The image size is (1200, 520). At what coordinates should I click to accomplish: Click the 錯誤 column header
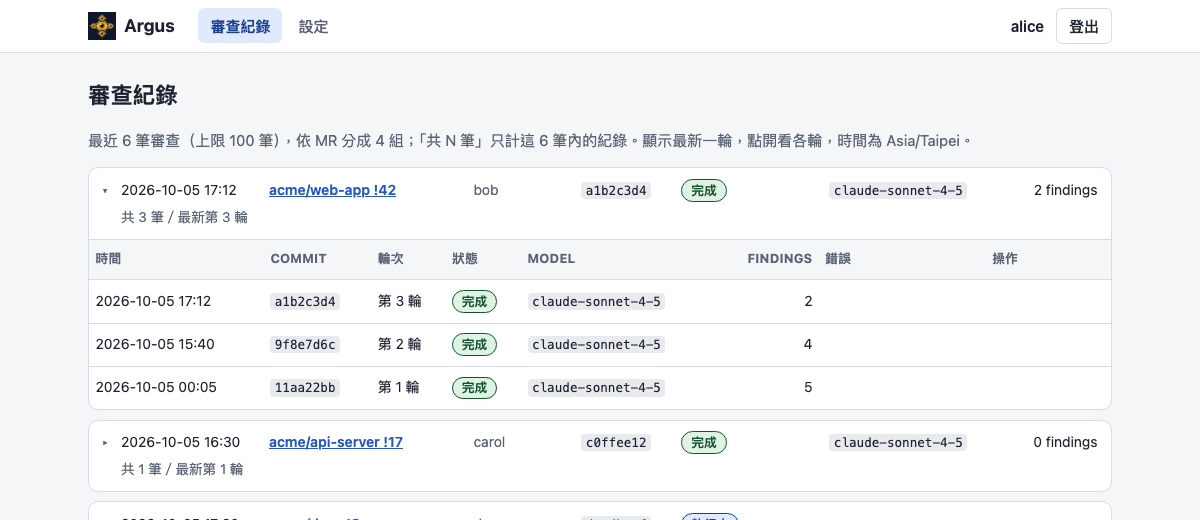[838, 258]
